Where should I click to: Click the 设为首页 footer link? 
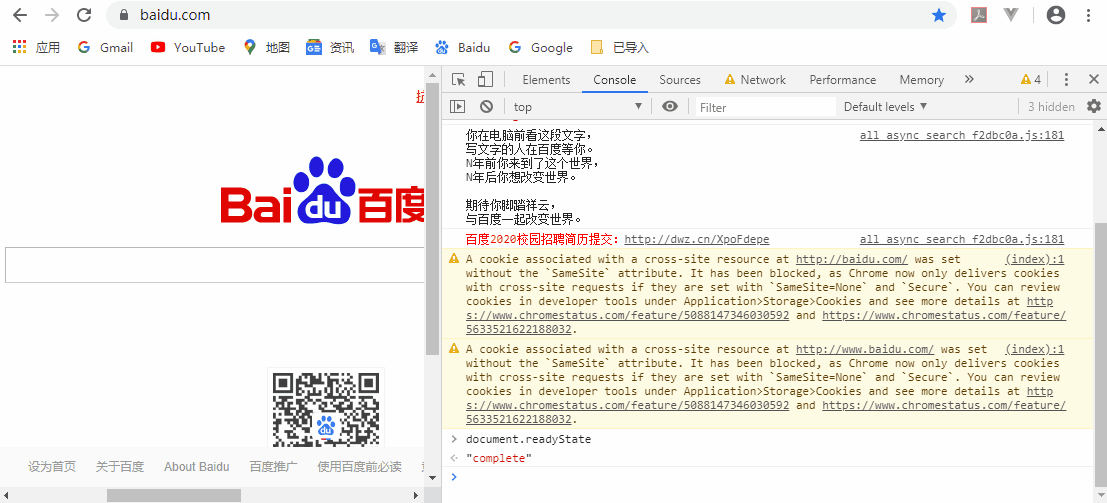point(52,466)
